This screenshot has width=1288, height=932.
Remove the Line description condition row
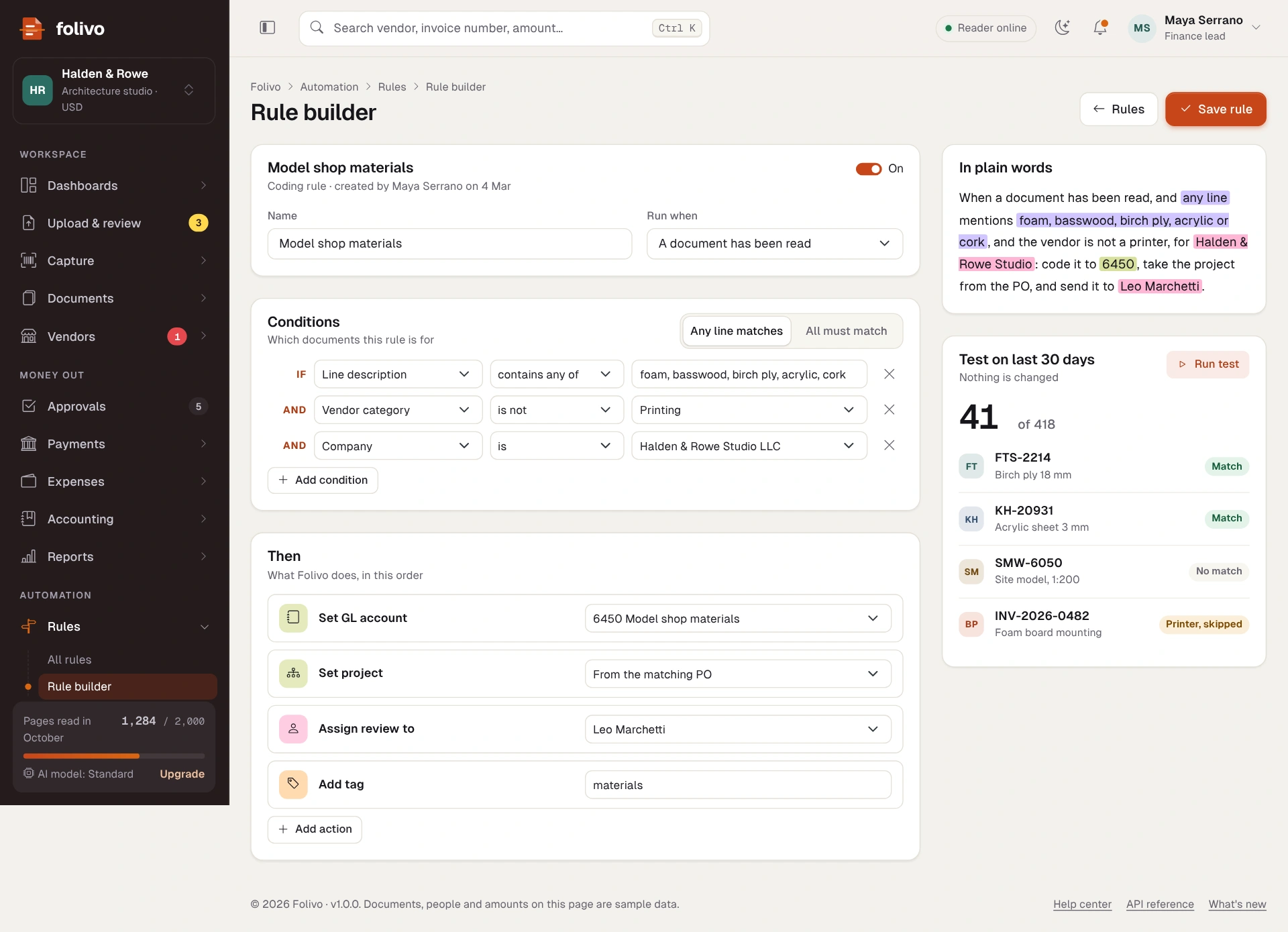(889, 374)
